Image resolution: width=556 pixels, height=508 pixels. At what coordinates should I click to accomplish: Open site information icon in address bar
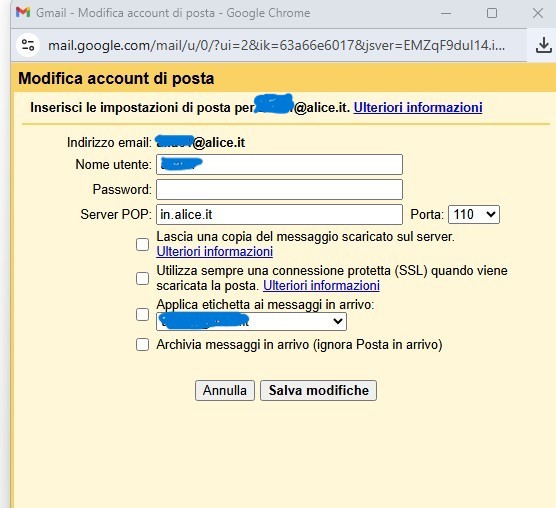click(28, 45)
